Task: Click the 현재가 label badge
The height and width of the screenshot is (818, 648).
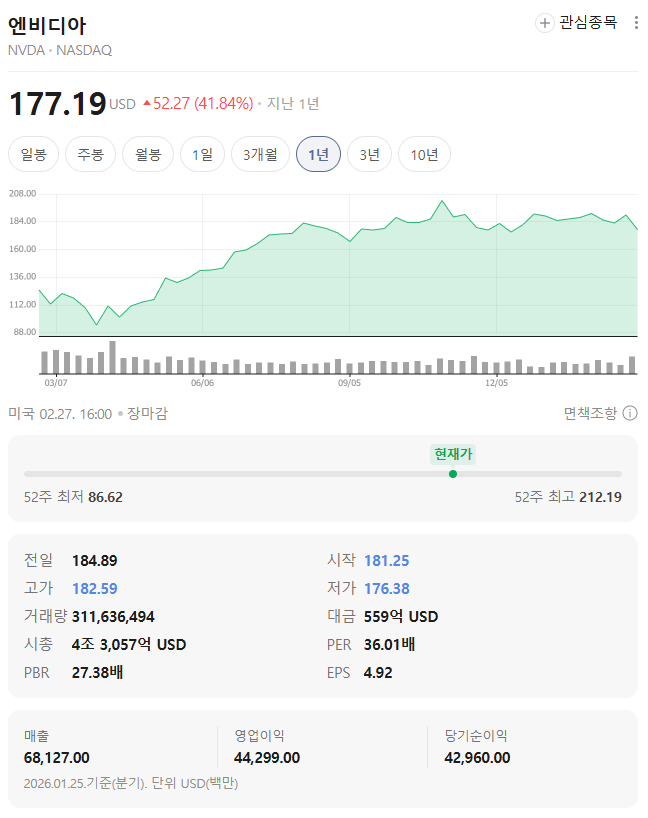Action: pos(453,454)
